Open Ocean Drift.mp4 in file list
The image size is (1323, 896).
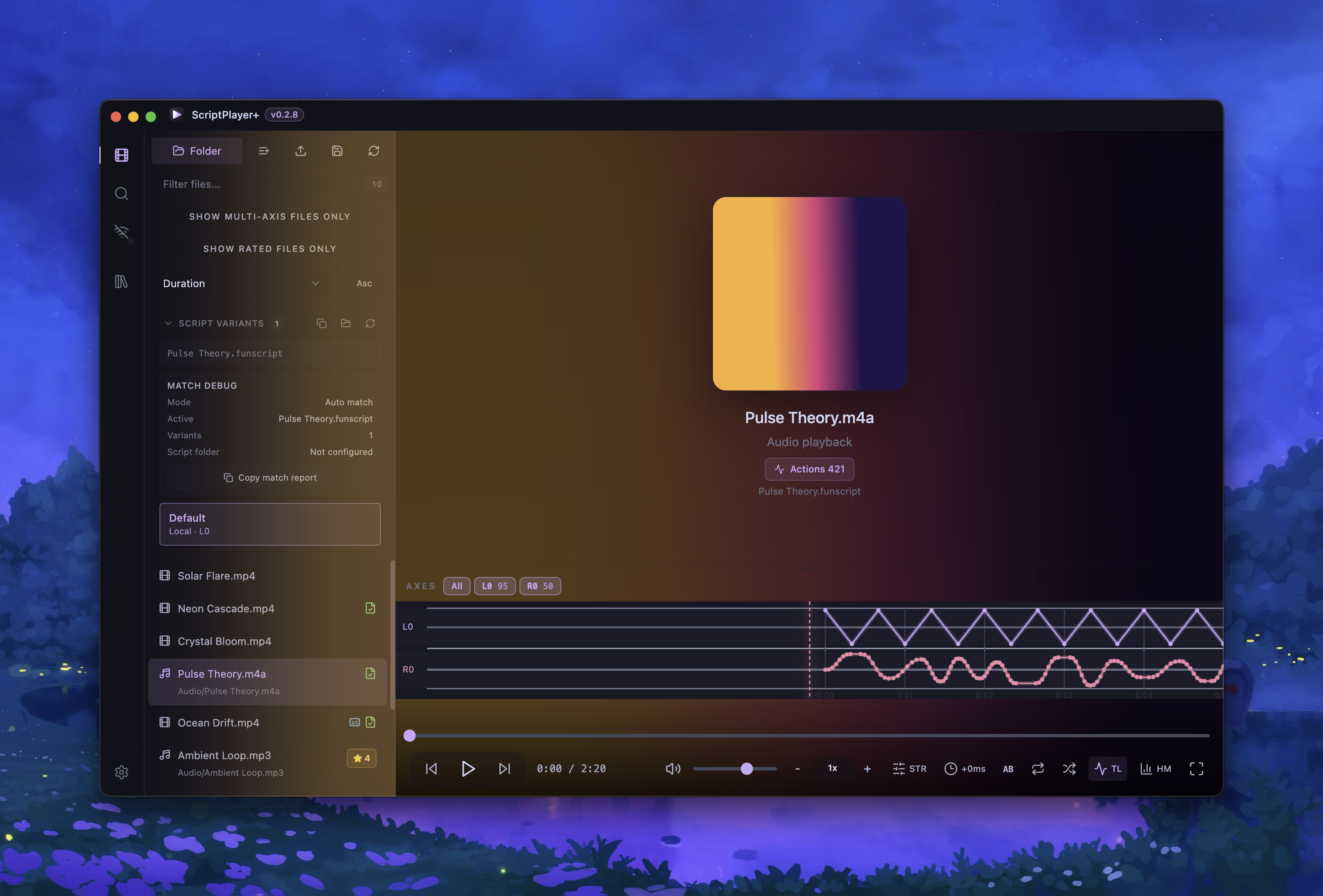268,723
